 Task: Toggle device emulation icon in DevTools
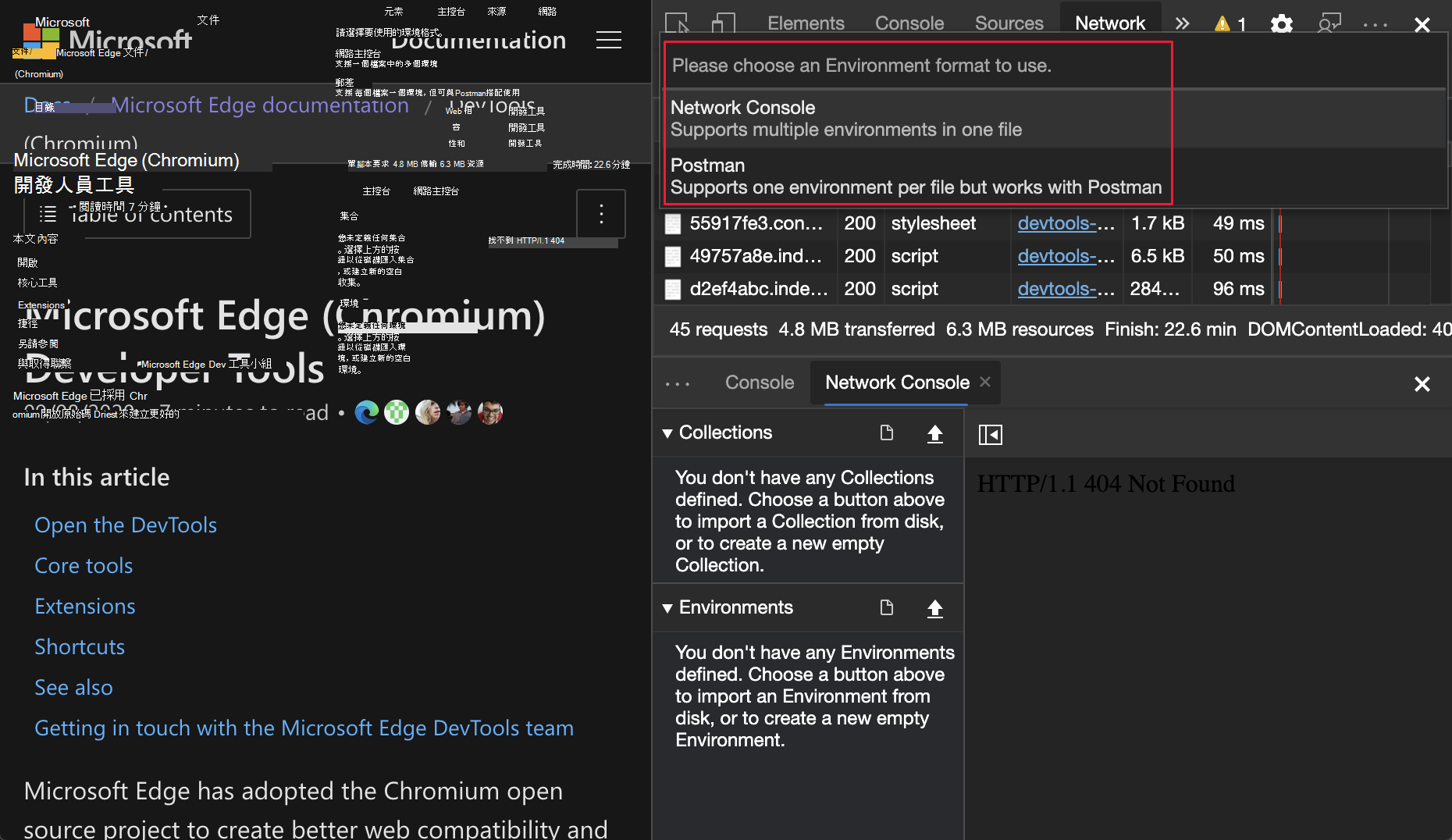(724, 23)
